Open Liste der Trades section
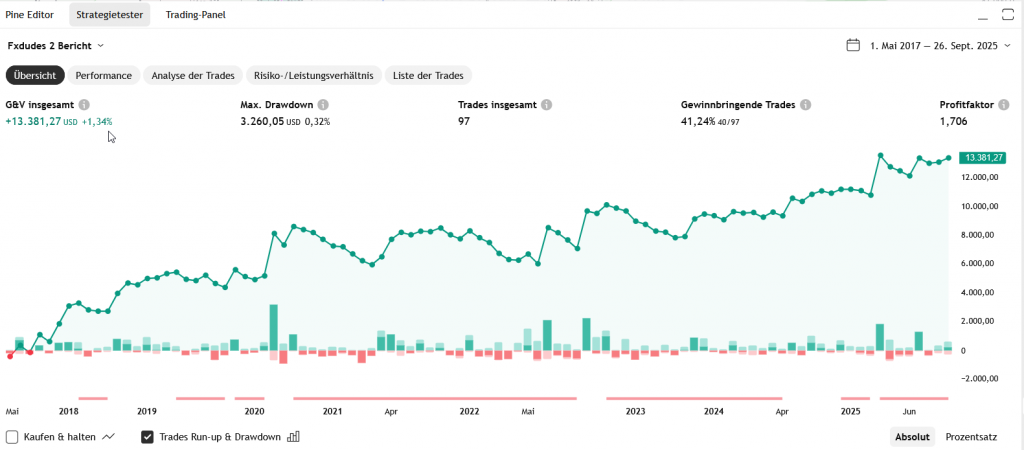 [x=428, y=75]
